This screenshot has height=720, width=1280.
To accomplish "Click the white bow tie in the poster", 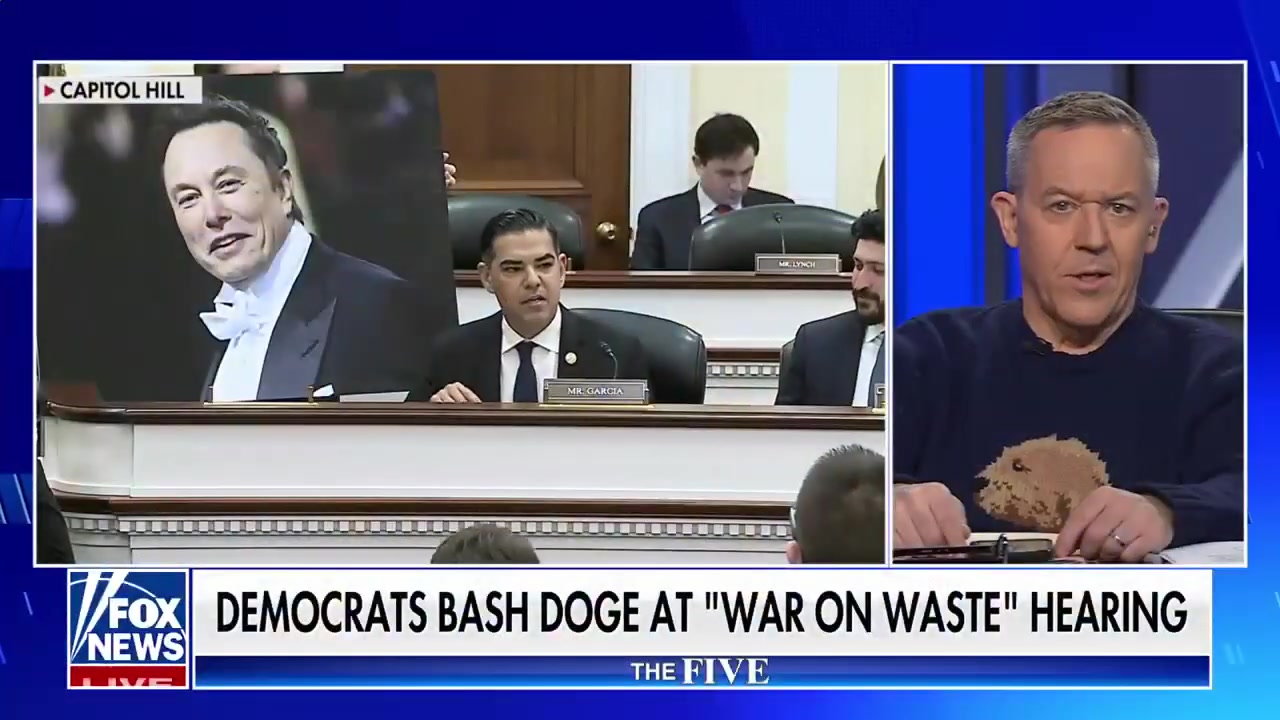I will [x=232, y=317].
